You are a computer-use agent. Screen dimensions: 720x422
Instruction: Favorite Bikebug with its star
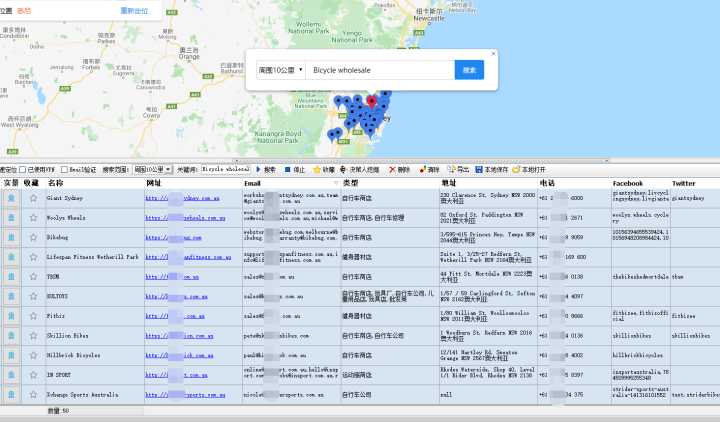[x=33, y=237]
